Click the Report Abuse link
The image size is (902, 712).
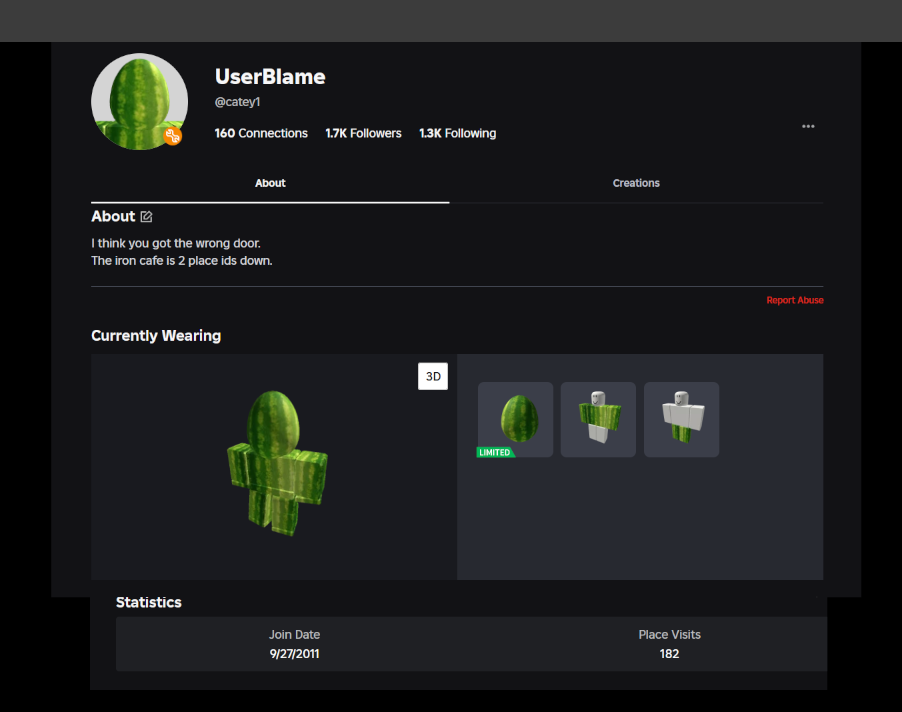(x=794, y=300)
